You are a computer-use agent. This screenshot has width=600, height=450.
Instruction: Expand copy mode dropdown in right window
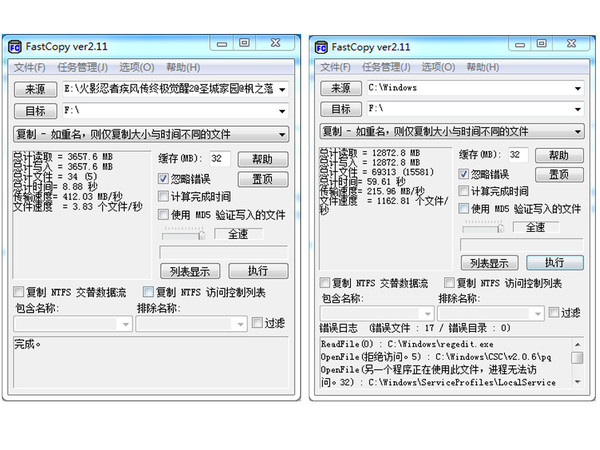click(577, 132)
